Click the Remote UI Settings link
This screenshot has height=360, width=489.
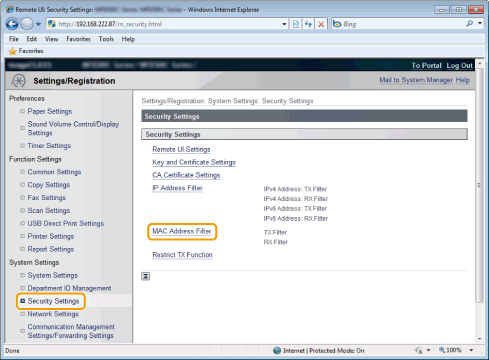pyautogui.click(x=181, y=149)
